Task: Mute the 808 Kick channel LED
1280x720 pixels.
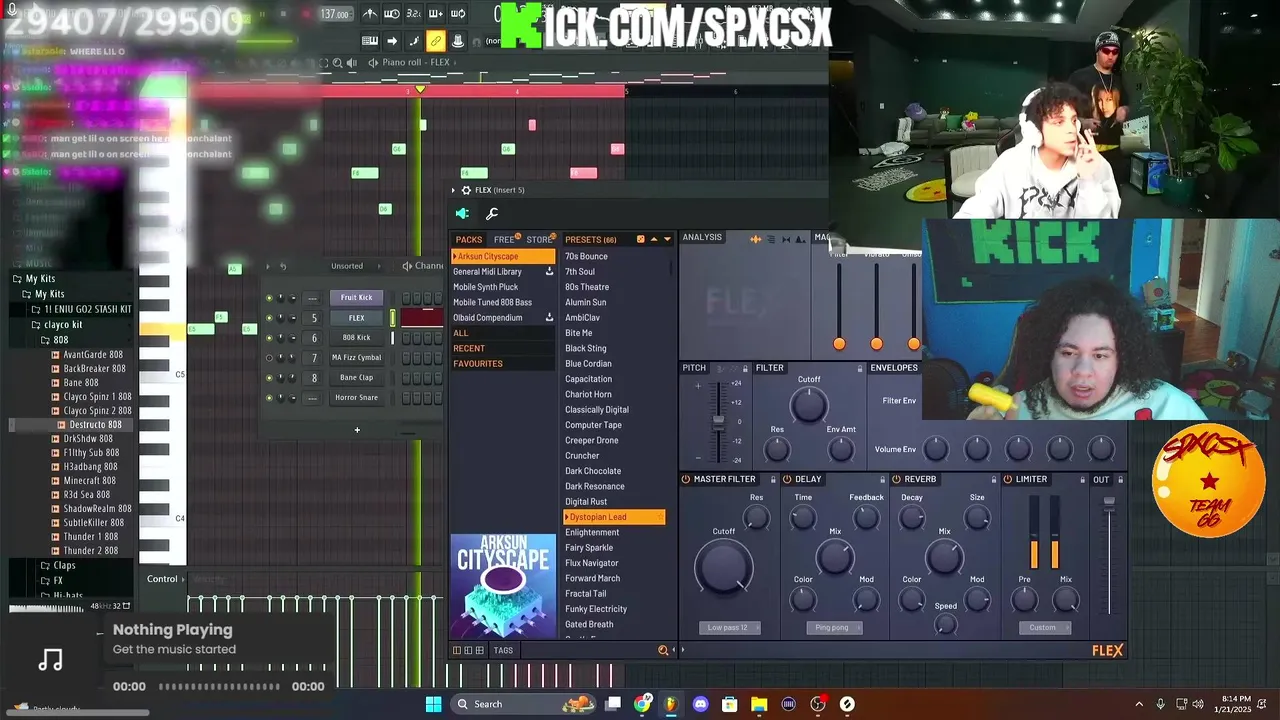Action: (x=268, y=338)
